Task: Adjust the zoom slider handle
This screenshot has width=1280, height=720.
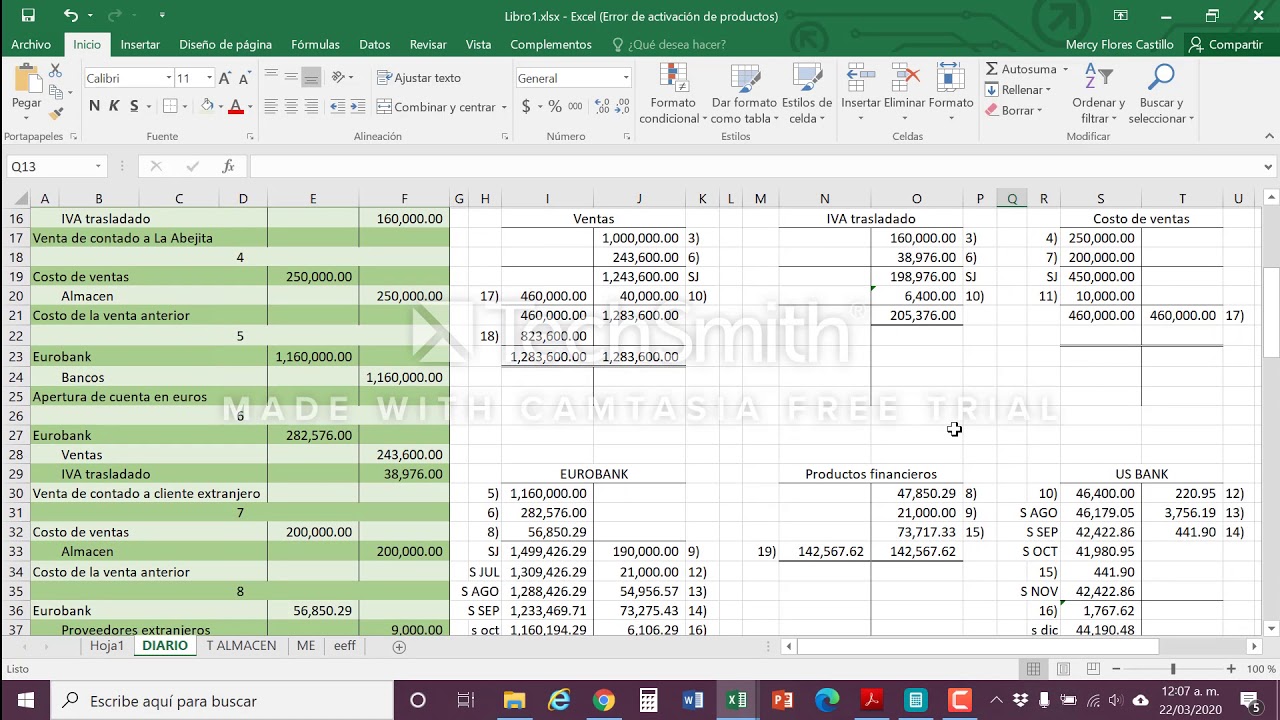Action: tap(1173, 669)
